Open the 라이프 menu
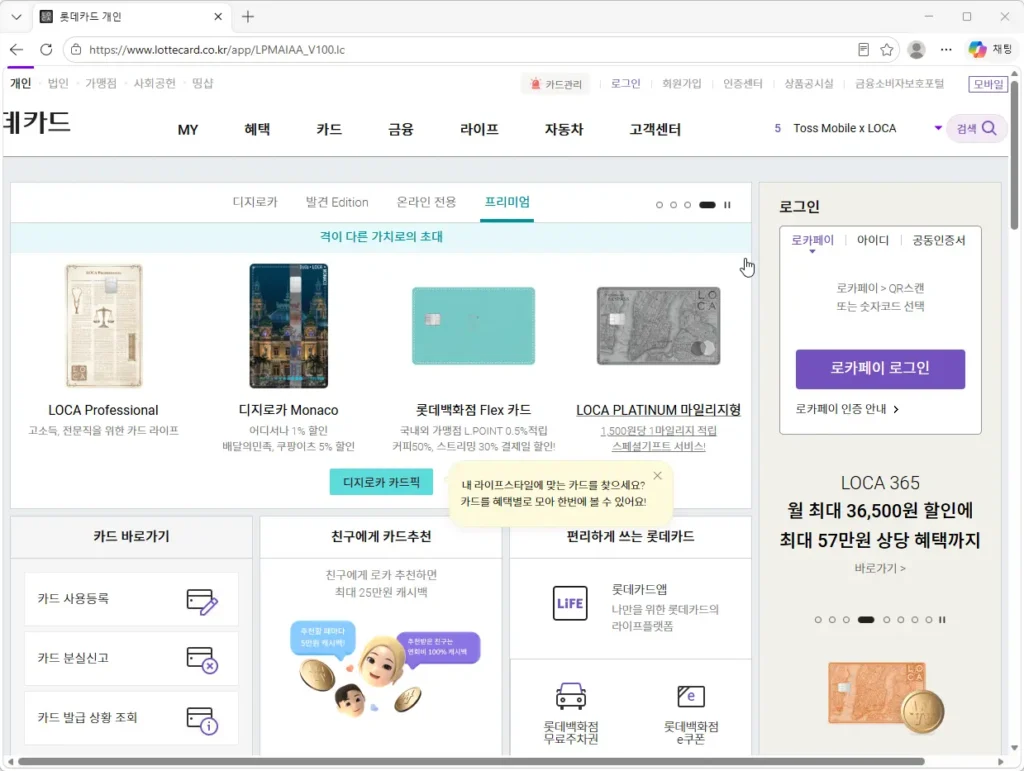Viewport: 1024px width, 771px height. [479, 129]
